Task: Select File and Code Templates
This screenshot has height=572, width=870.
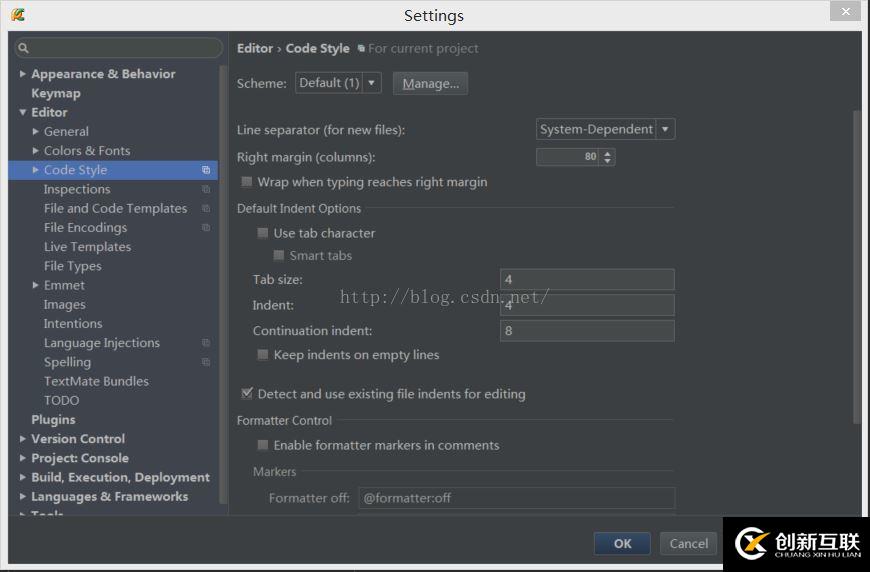Action: coord(115,209)
